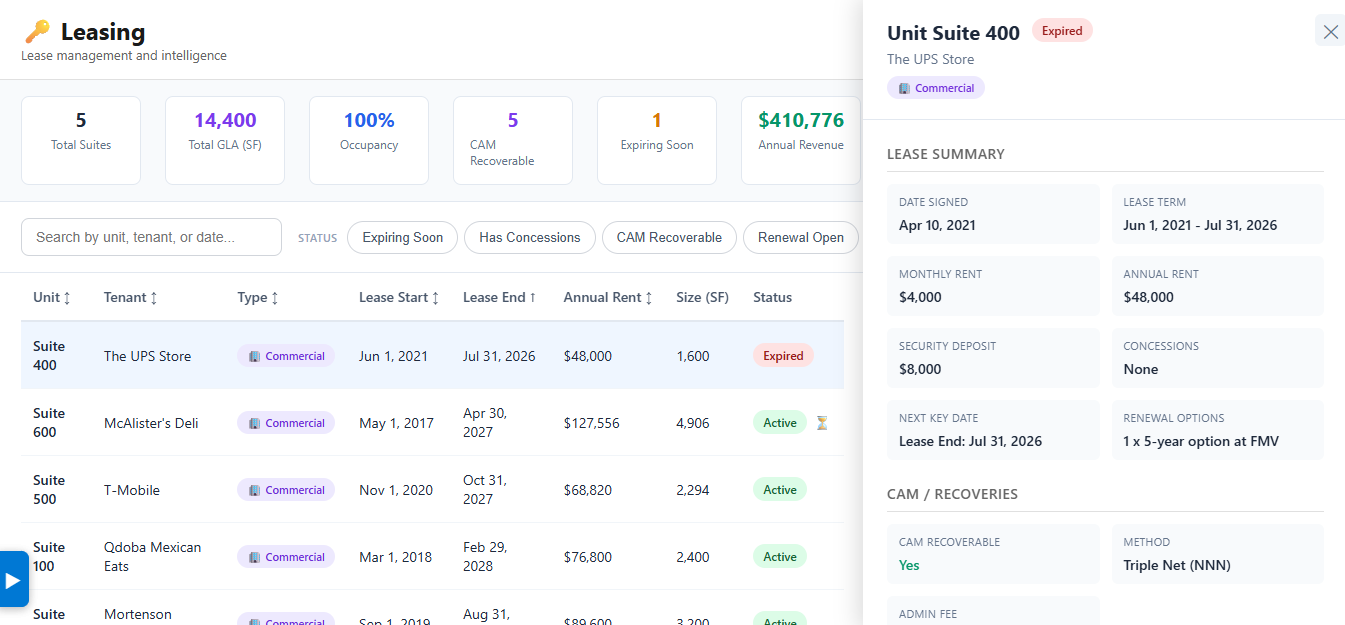Click the Concessions None field
This screenshot has height=625, width=1345.
click(x=1217, y=358)
